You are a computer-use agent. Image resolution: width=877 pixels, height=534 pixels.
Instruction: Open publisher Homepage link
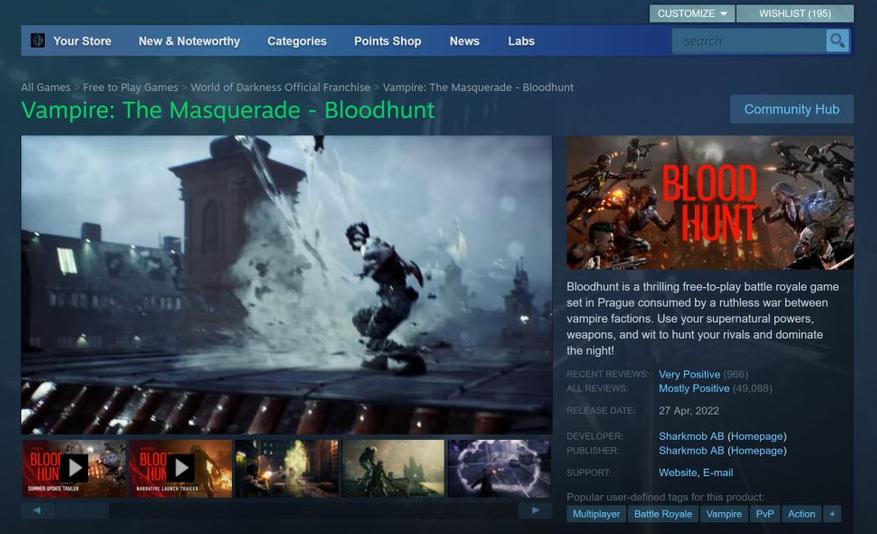tap(757, 450)
